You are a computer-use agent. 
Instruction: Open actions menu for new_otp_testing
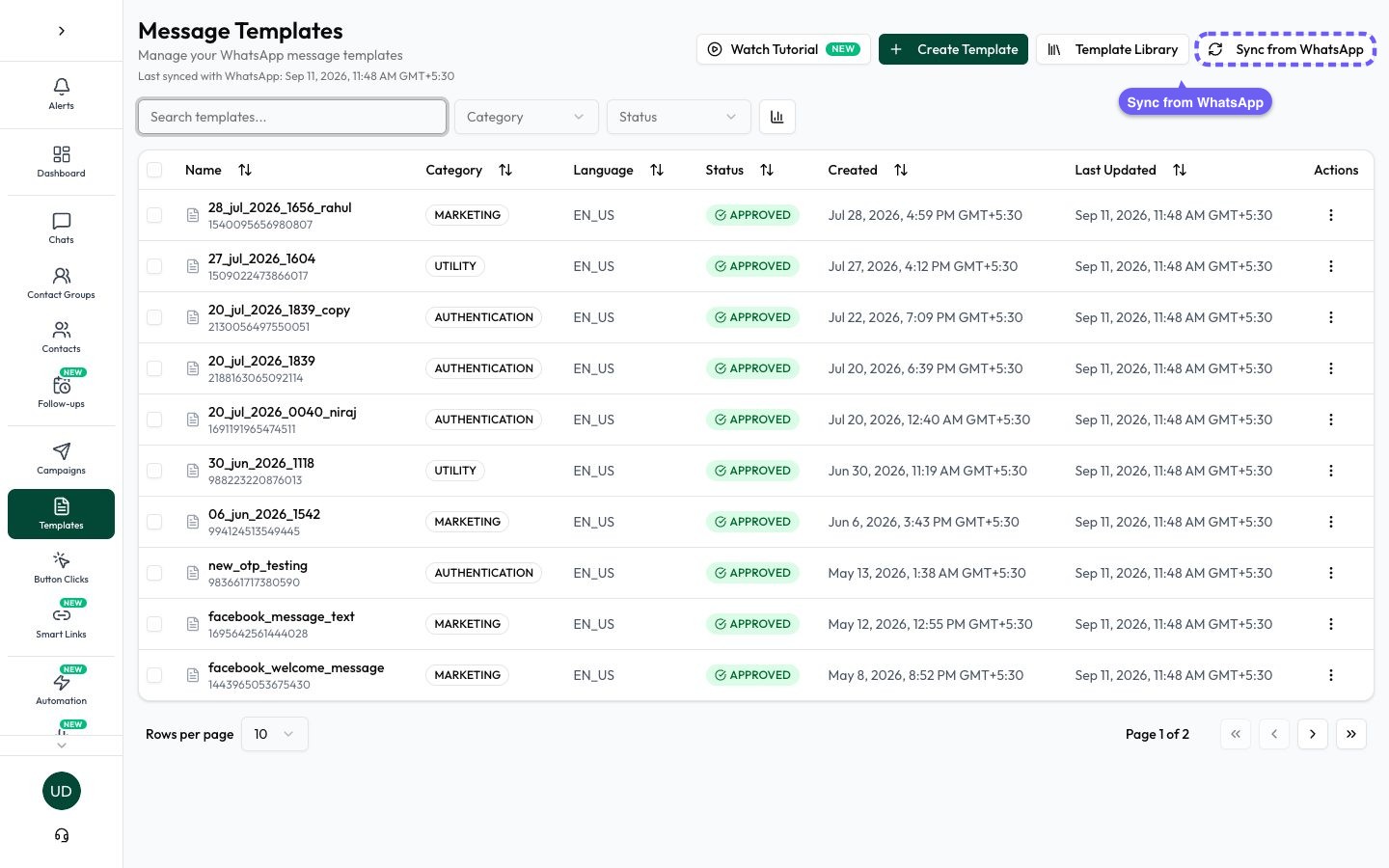point(1331,573)
